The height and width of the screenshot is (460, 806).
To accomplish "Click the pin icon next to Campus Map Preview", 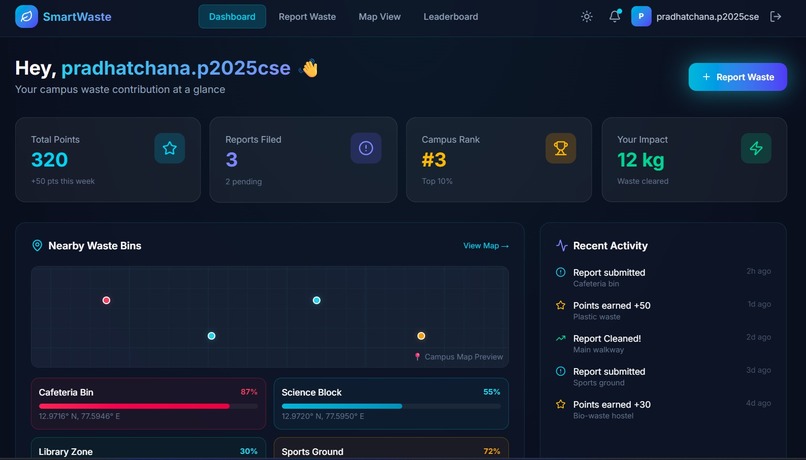I will 417,357.
